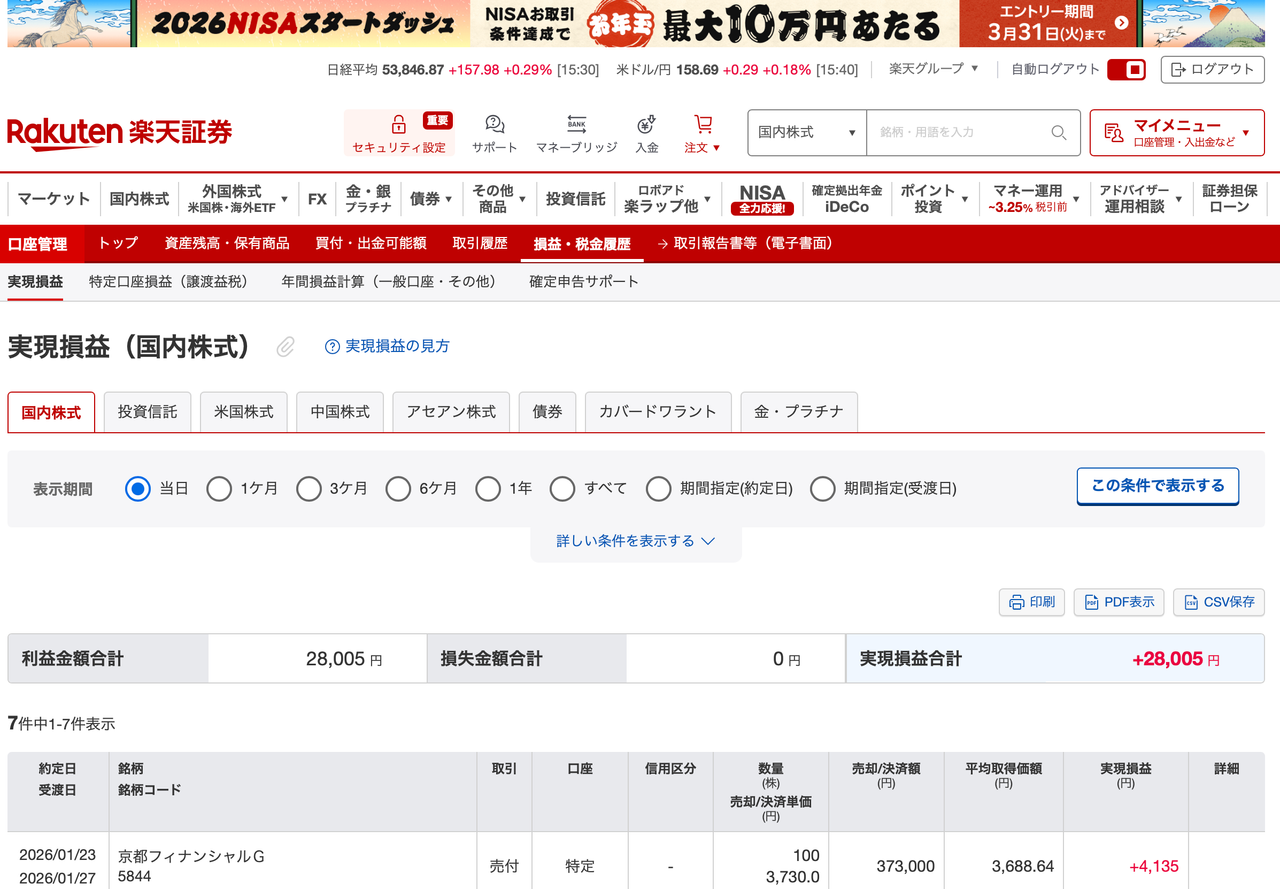Open the 楽天グループ dropdown
The height and width of the screenshot is (889, 1280).
[x=931, y=70]
